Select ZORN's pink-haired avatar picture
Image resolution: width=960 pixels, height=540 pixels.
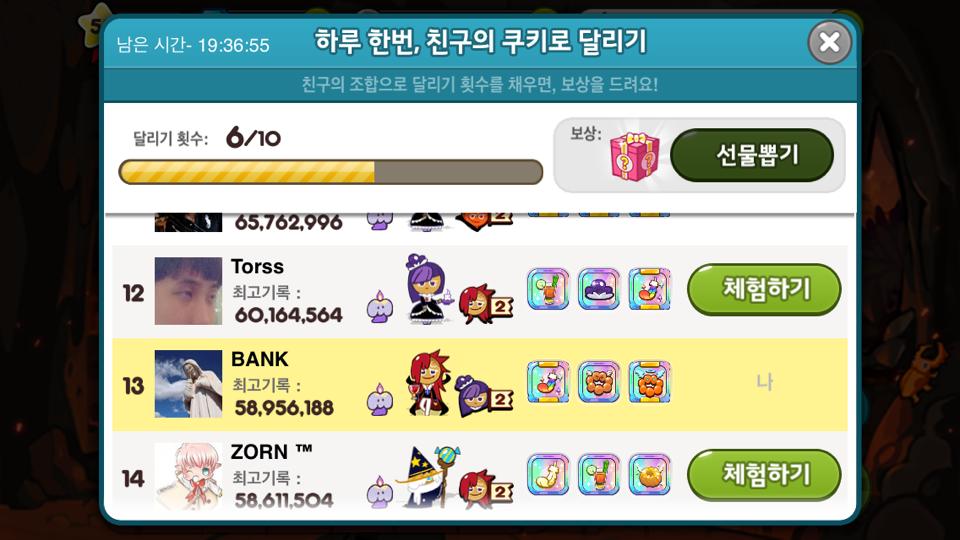[188, 476]
